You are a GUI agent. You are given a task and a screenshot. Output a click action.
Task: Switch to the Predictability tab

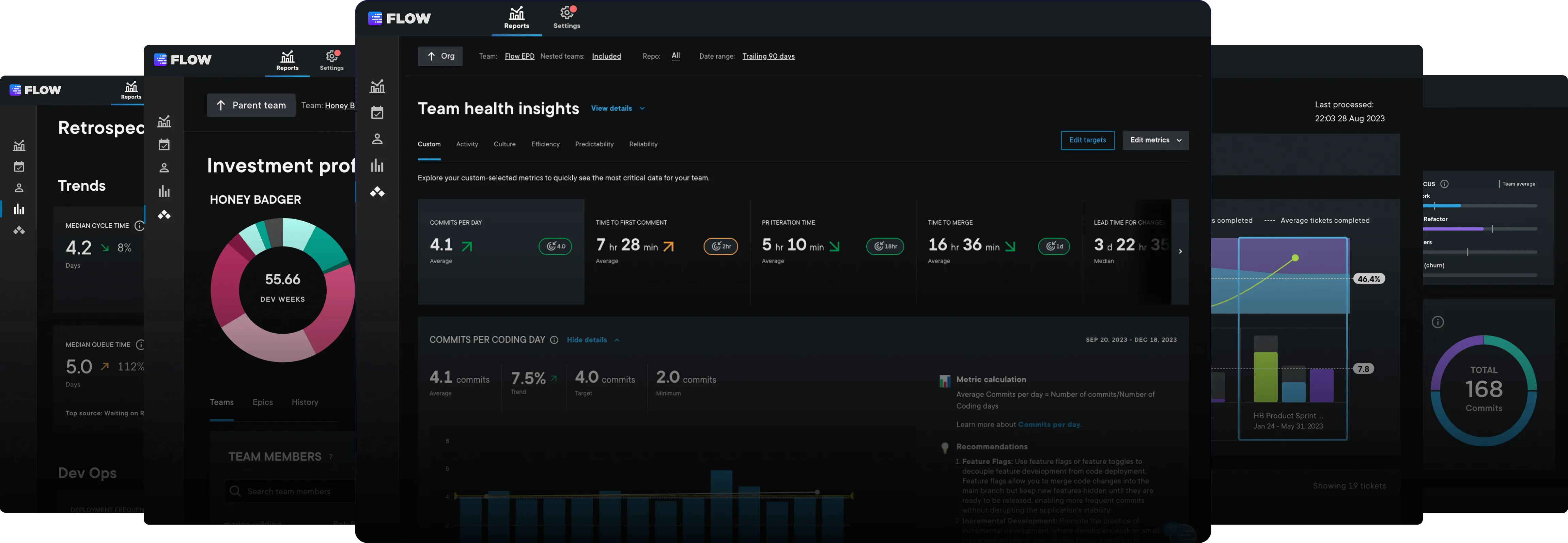(x=594, y=144)
